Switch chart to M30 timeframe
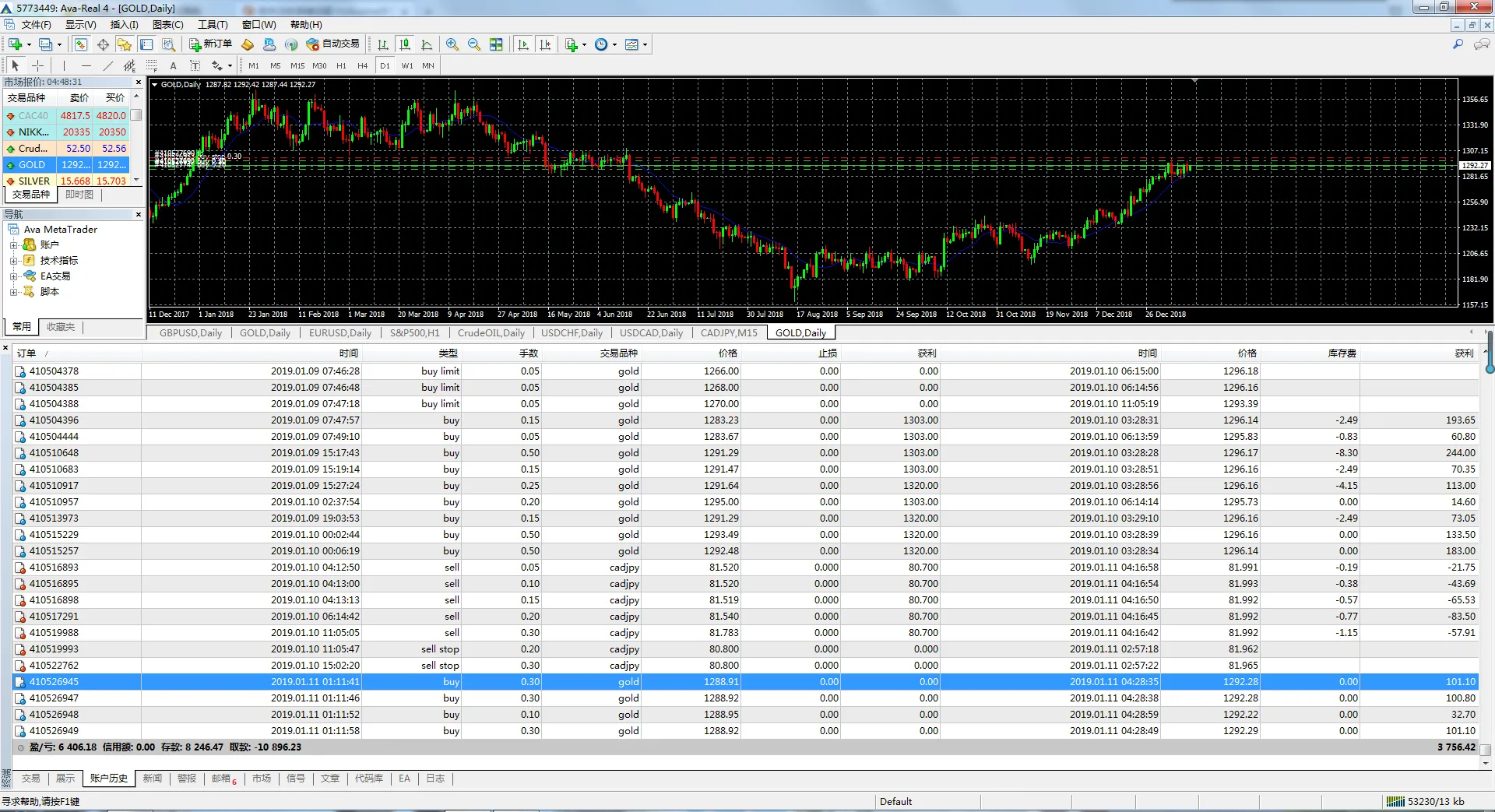Viewport: 1495px width, 812px height. click(x=319, y=65)
